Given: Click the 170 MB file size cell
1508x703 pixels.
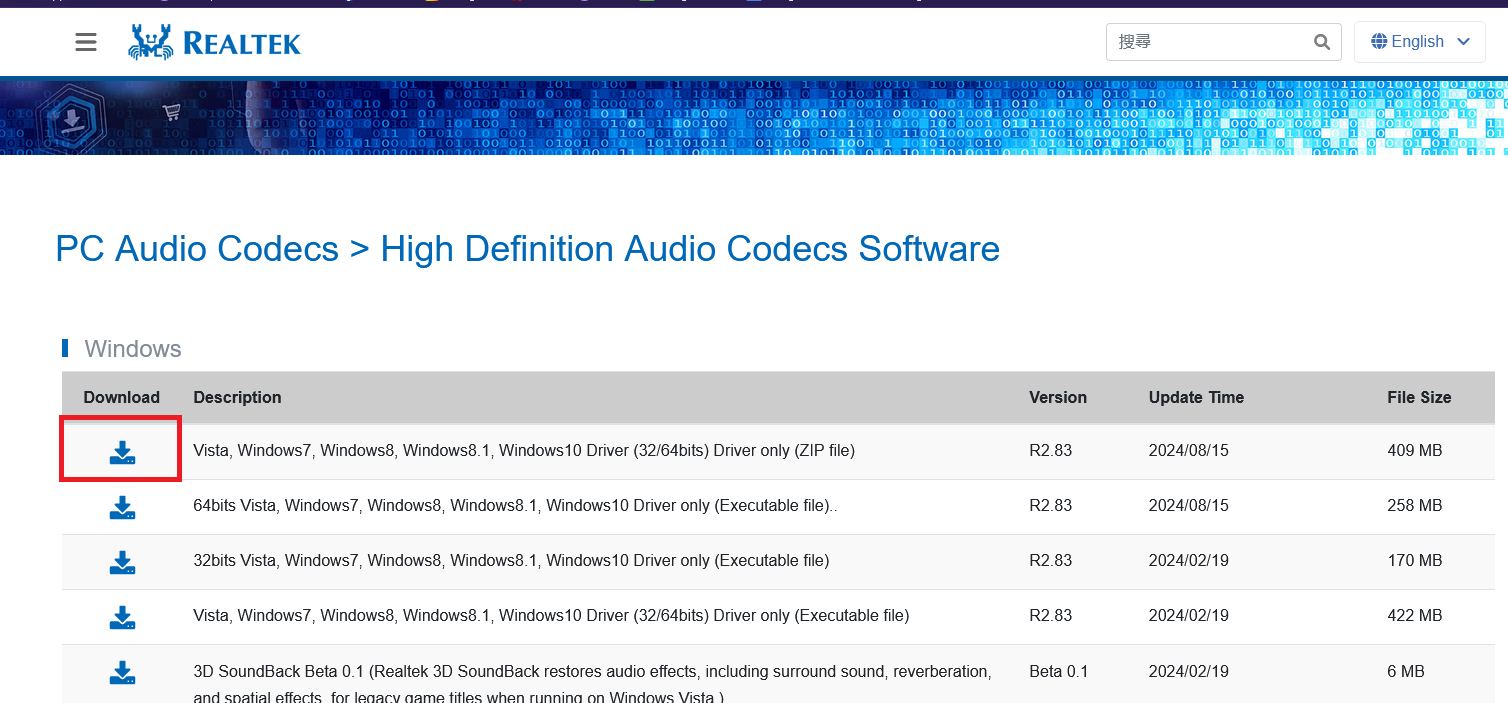Looking at the screenshot, I should tap(1415, 561).
